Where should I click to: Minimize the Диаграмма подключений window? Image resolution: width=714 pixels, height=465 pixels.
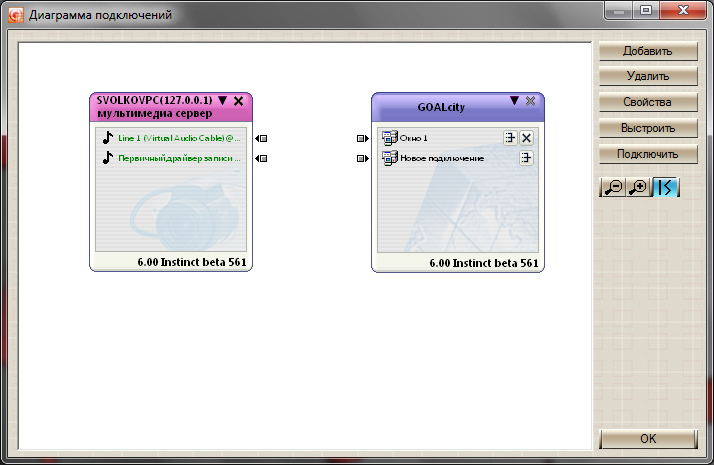[x=619, y=11]
